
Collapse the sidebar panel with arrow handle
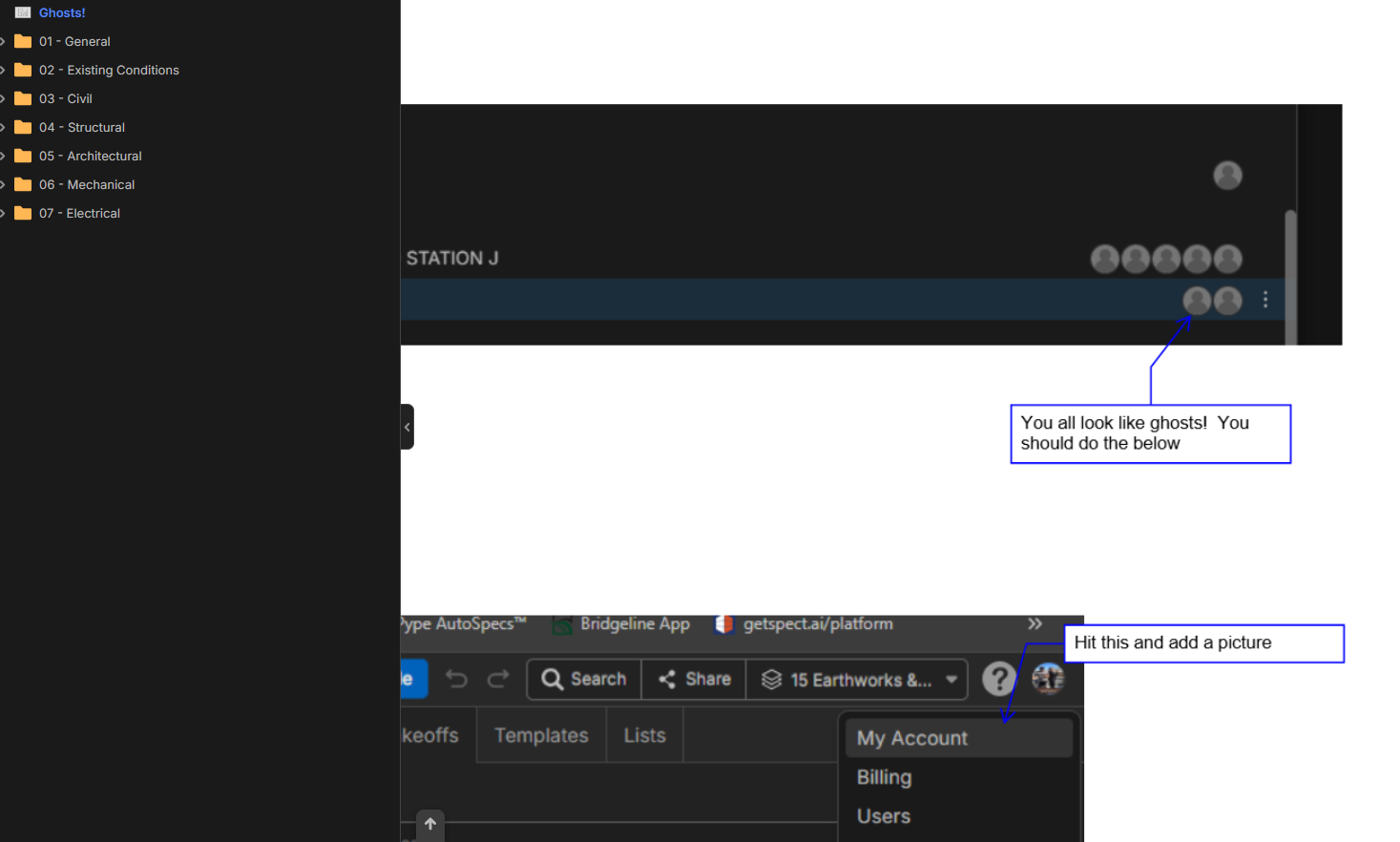tap(407, 427)
